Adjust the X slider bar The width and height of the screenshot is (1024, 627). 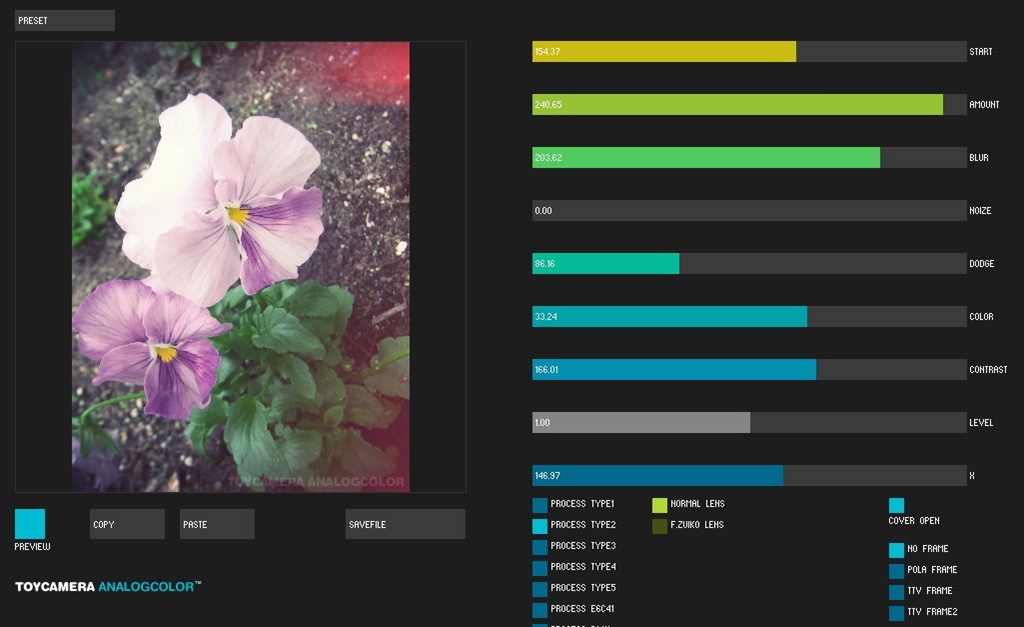(749, 475)
